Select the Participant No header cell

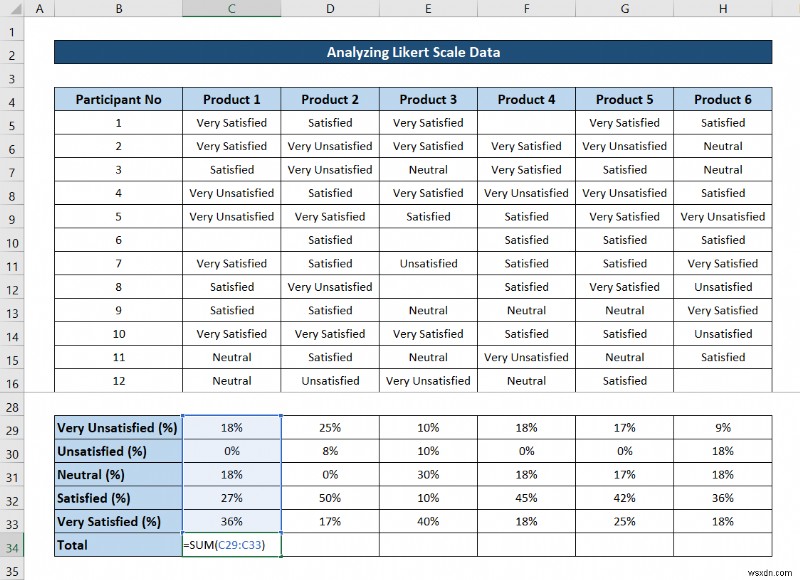click(x=118, y=98)
